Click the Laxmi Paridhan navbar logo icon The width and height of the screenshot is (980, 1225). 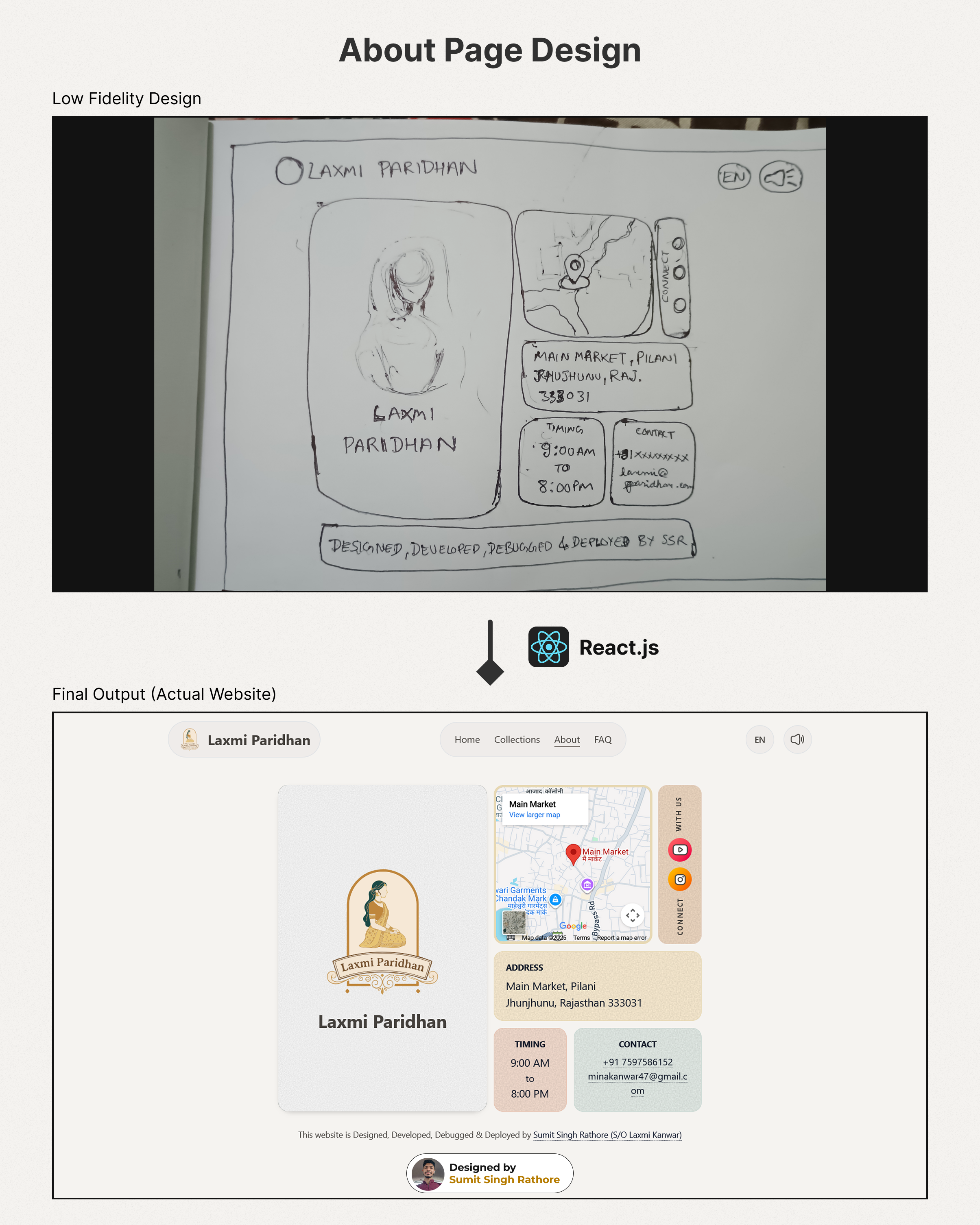190,739
